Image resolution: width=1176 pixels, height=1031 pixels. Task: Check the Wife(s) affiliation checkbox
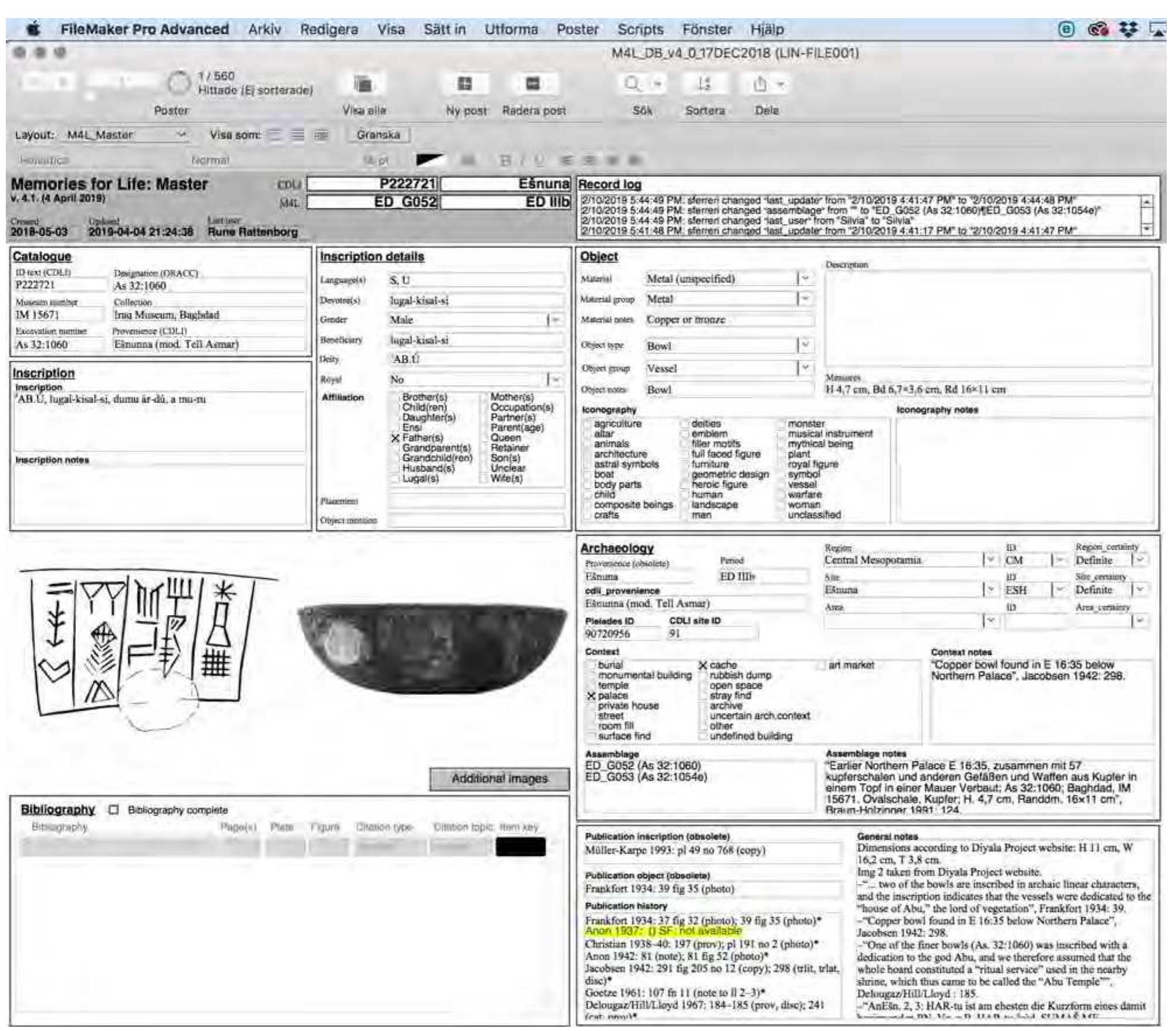(x=483, y=478)
